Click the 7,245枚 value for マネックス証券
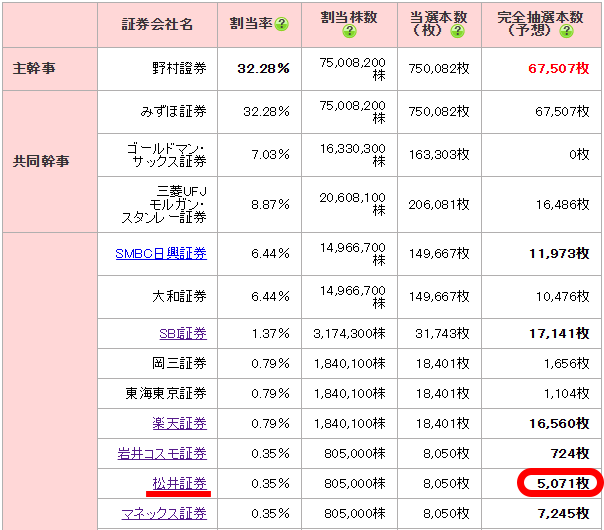The width and height of the screenshot is (604, 530). tap(563, 514)
